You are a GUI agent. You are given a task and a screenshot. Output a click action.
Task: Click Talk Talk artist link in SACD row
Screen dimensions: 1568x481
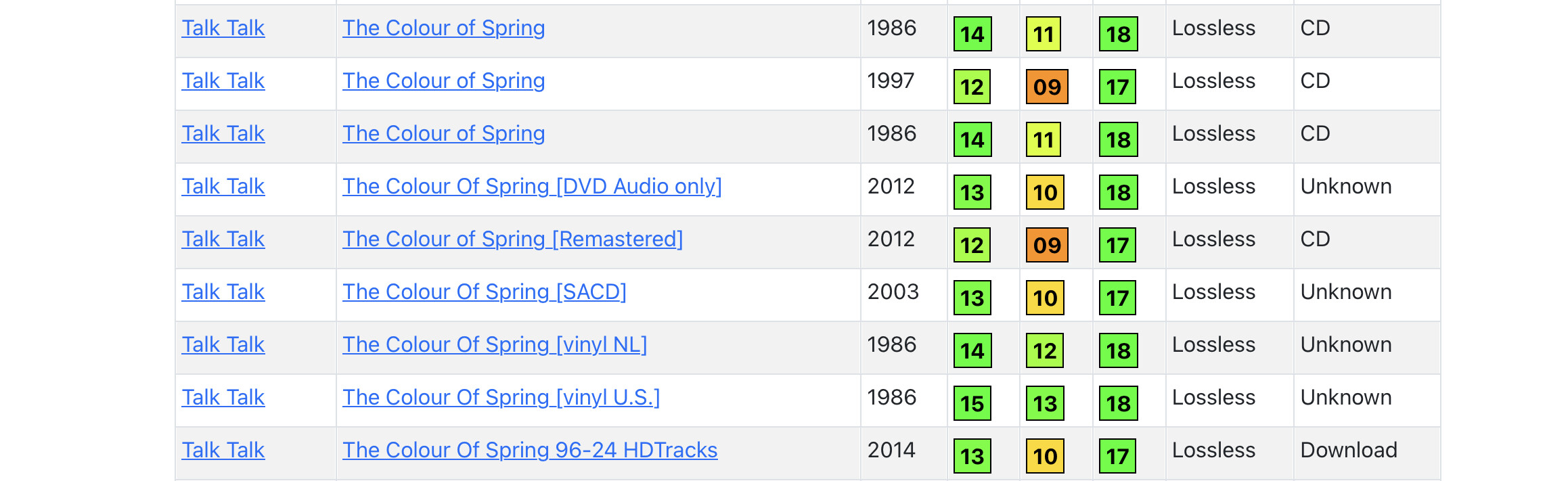223,292
